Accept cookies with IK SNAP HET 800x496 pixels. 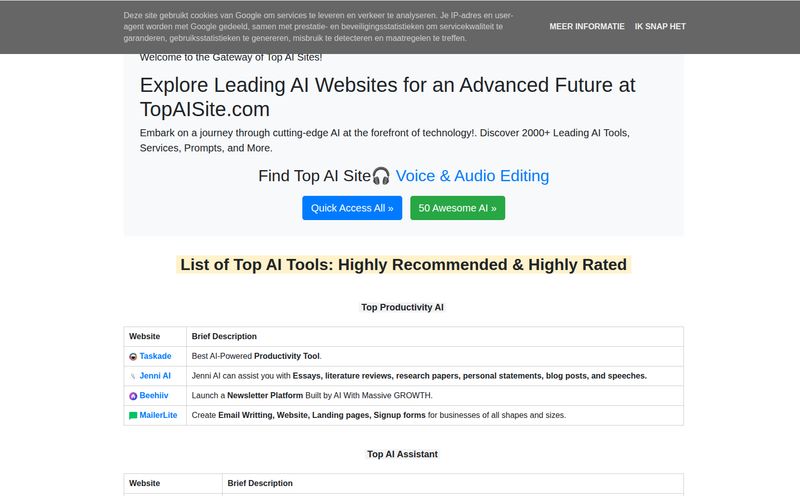click(660, 27)
